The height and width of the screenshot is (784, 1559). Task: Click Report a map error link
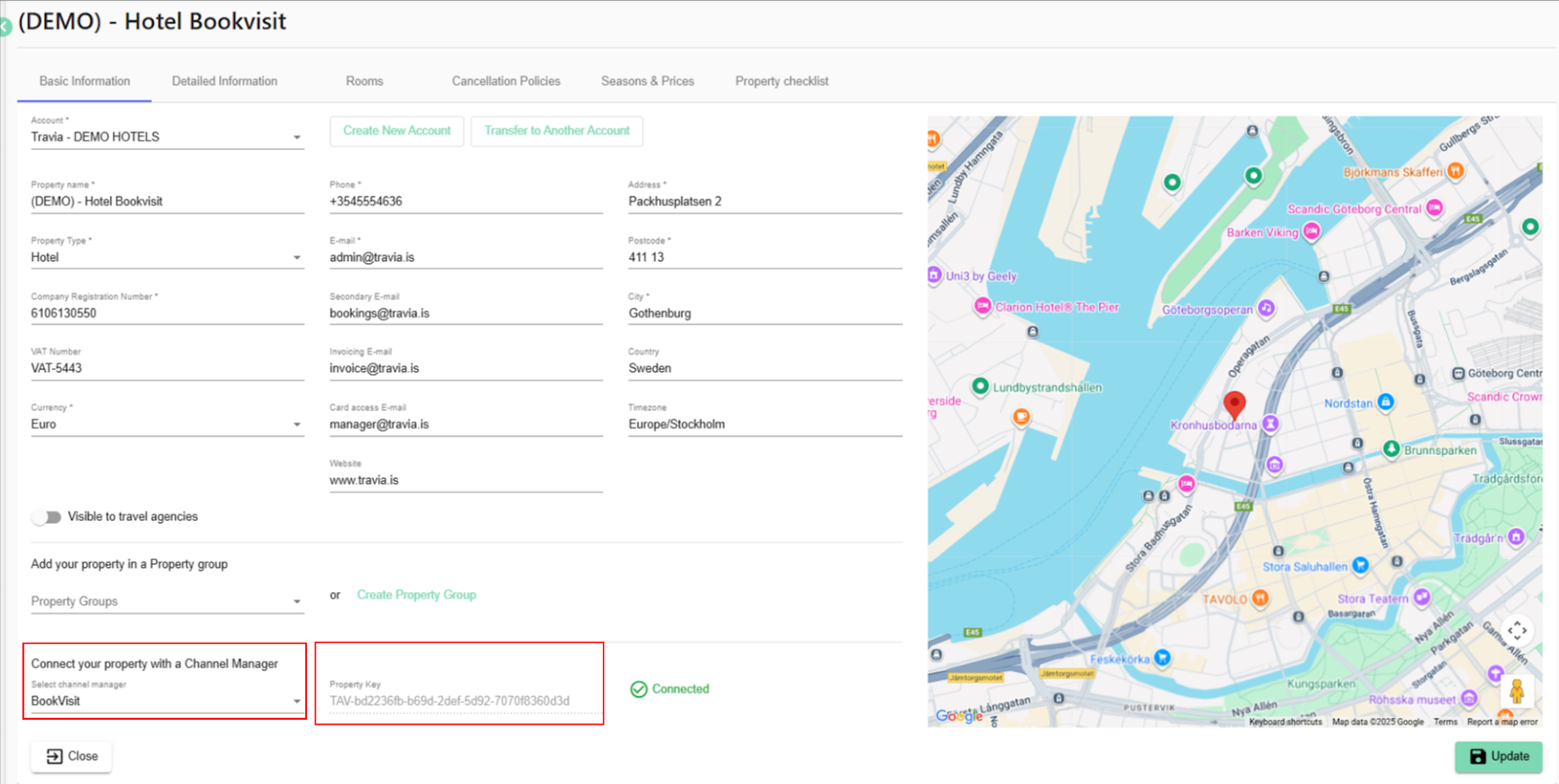(1502, 722)
